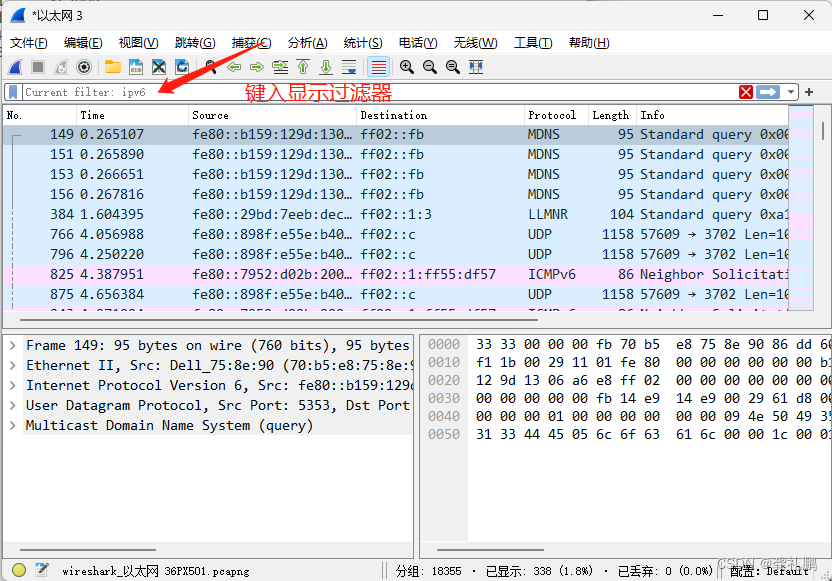Screen dimensions: 832x581
Task: Click the packet bytes pane horizontal scrollbar
Action: [490, 550]
